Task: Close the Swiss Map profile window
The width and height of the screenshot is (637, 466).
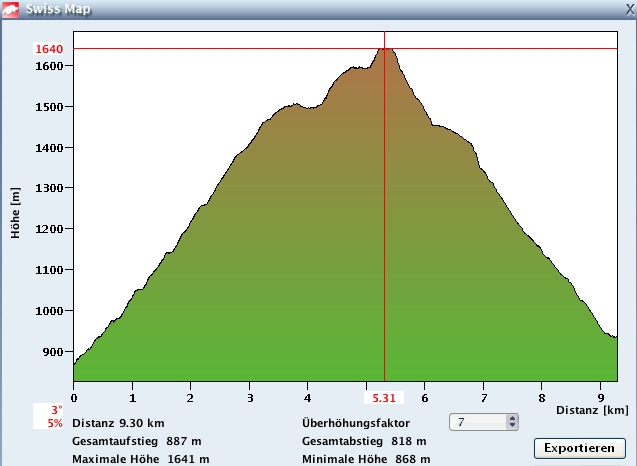Action: (628, 8)
